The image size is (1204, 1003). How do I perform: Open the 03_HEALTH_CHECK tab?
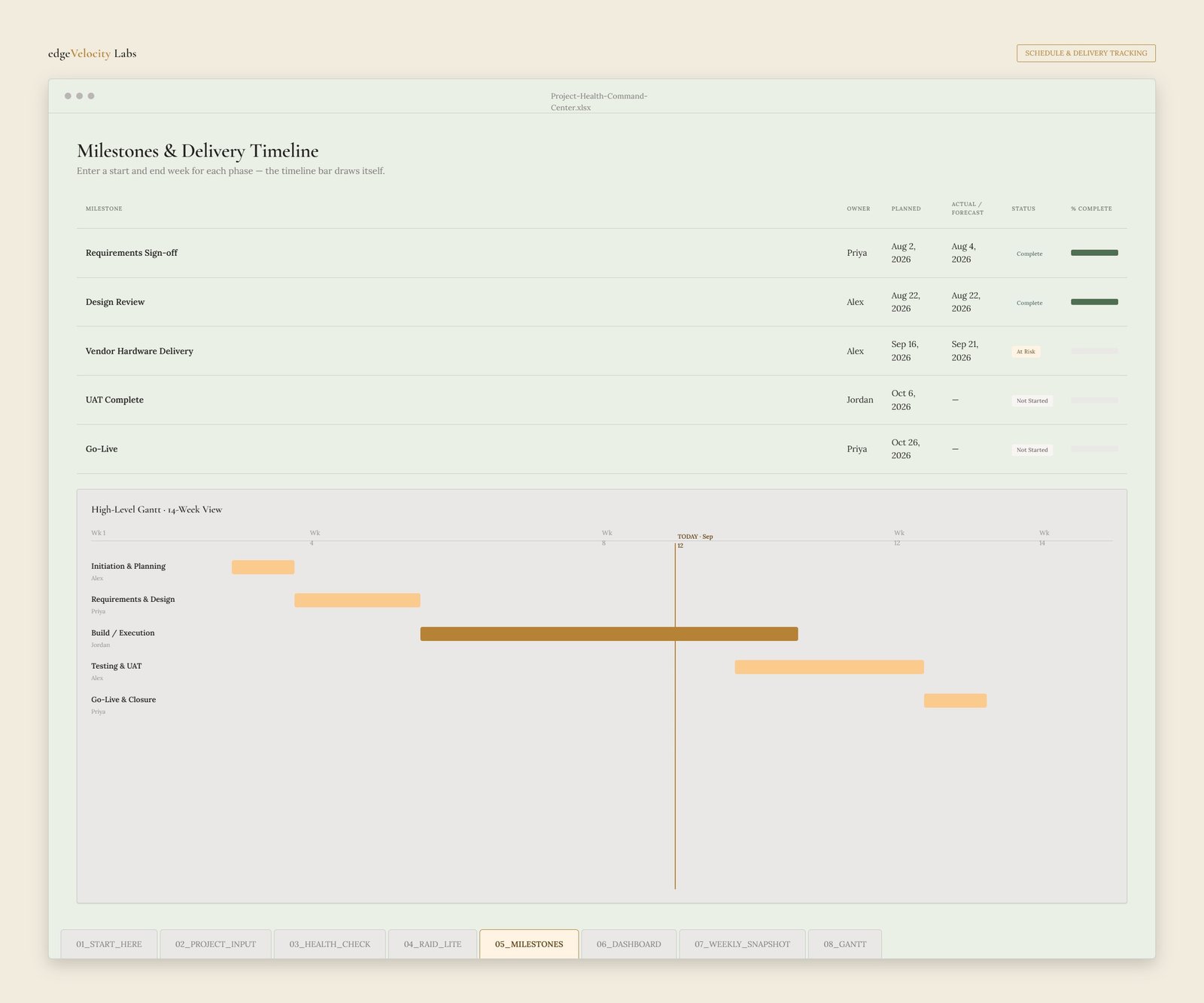point(330,944)
